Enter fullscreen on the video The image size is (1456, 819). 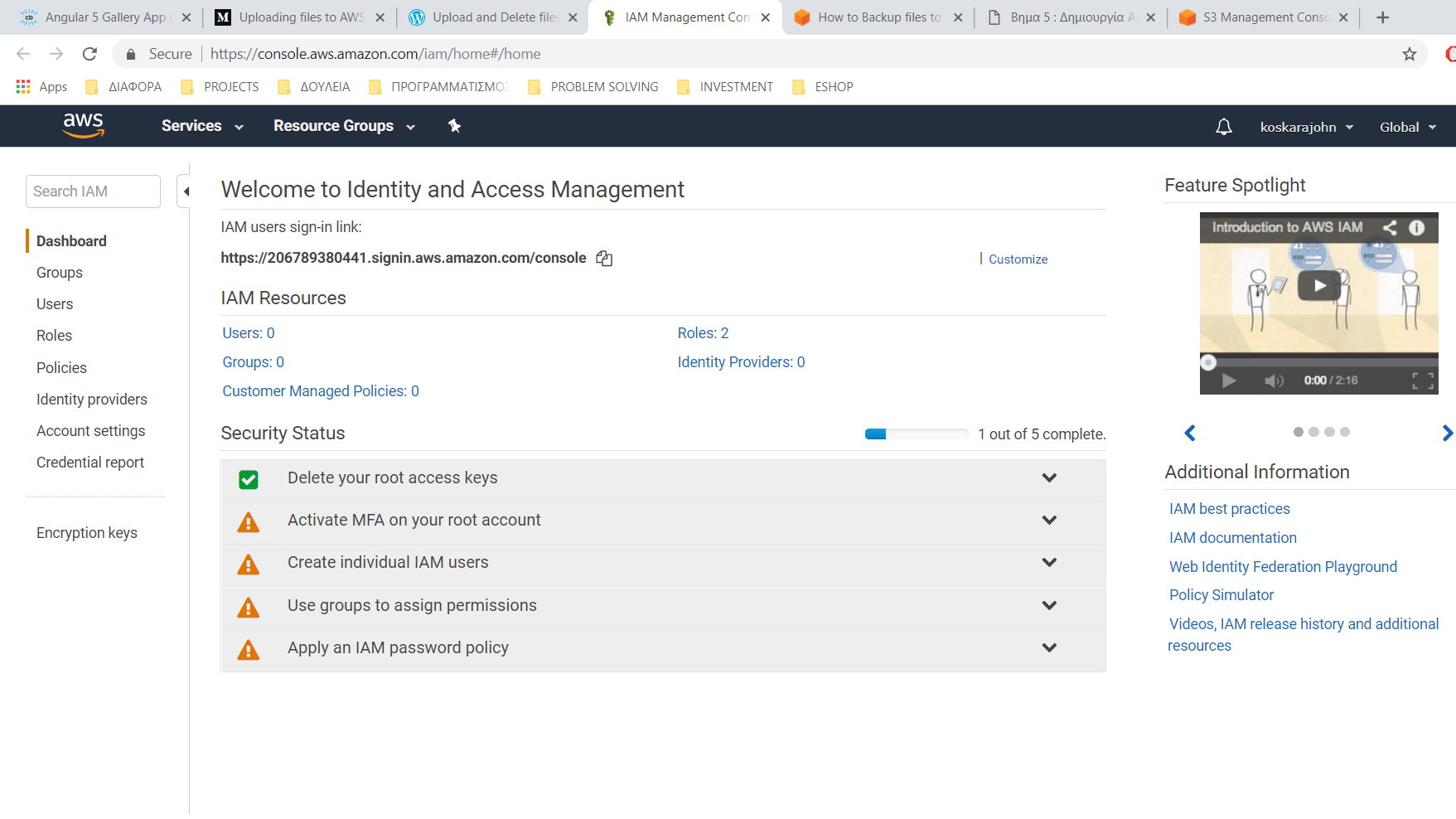(1423, 380)
